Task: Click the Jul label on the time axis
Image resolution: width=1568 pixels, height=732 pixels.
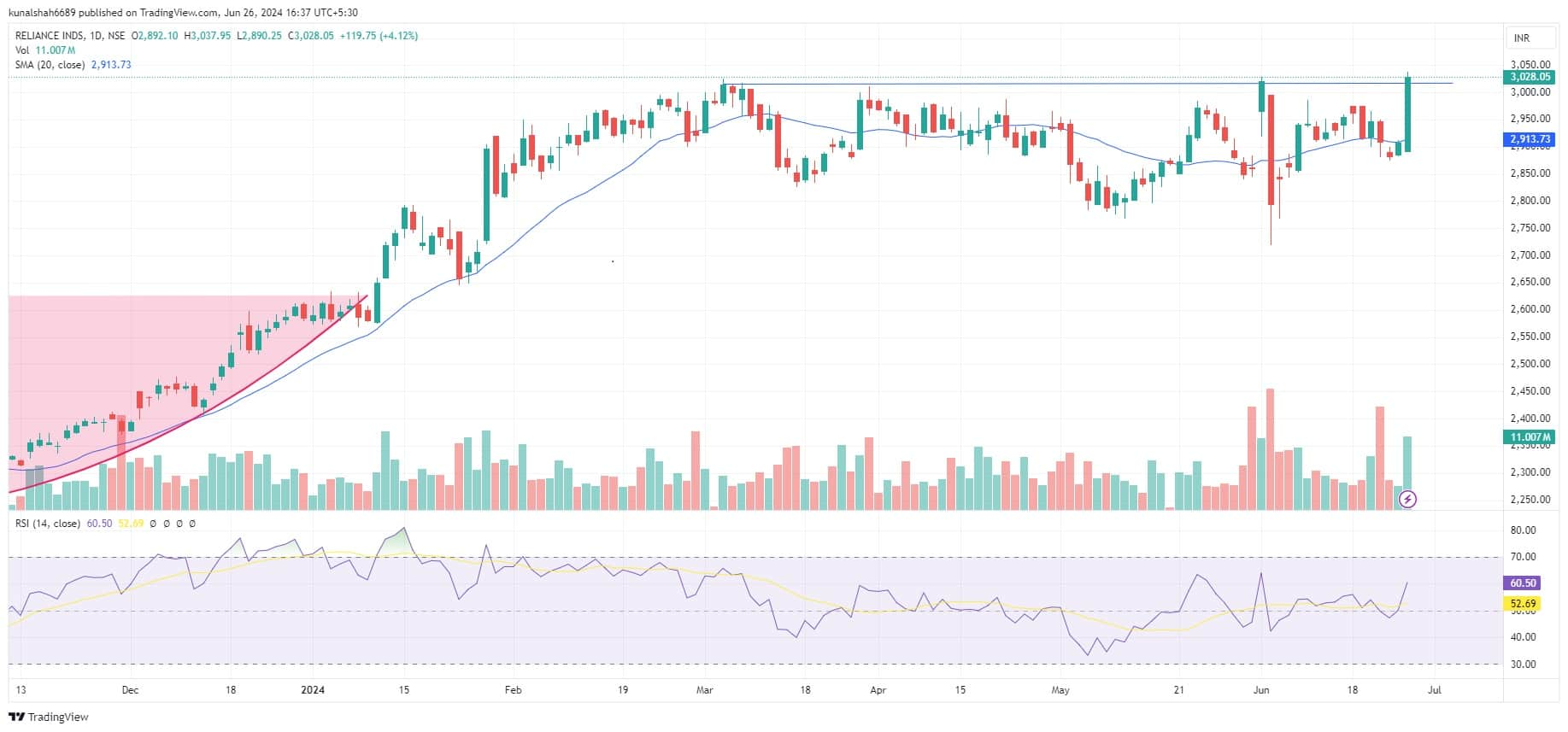Action: click(1435, 690)
